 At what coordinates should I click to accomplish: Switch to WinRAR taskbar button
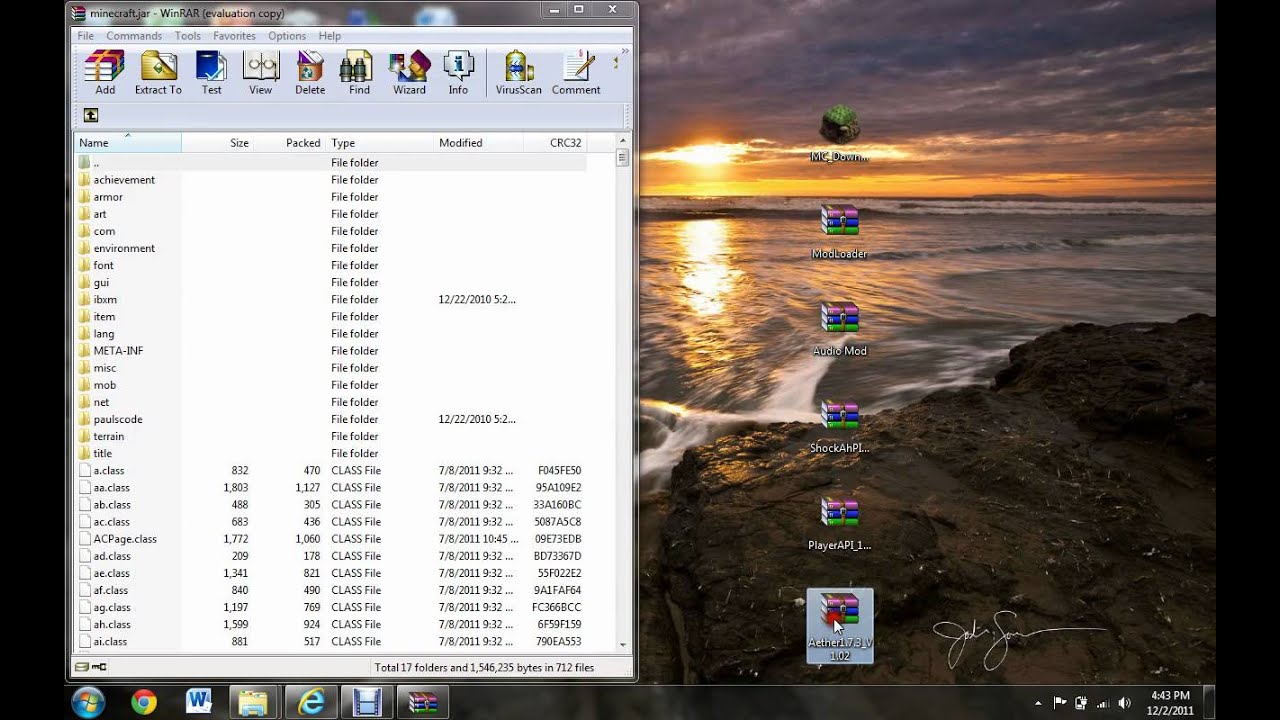point(423,702)
